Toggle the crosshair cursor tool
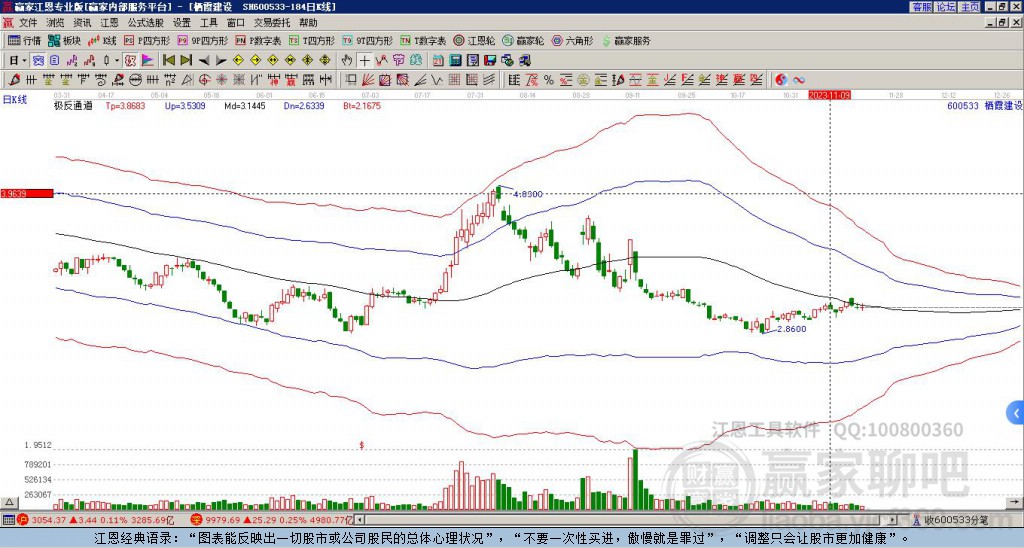 364,60
